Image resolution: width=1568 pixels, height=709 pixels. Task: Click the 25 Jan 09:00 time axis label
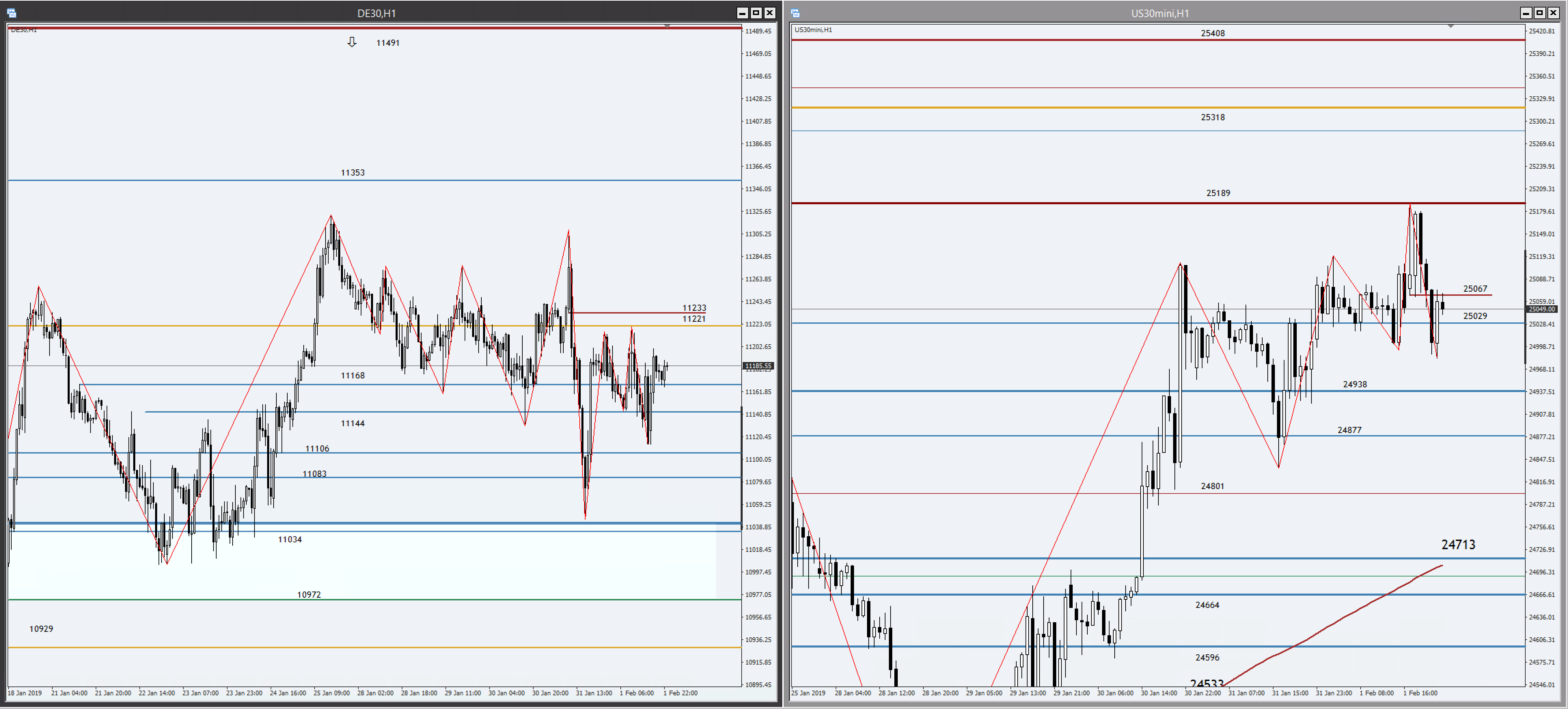331,693
